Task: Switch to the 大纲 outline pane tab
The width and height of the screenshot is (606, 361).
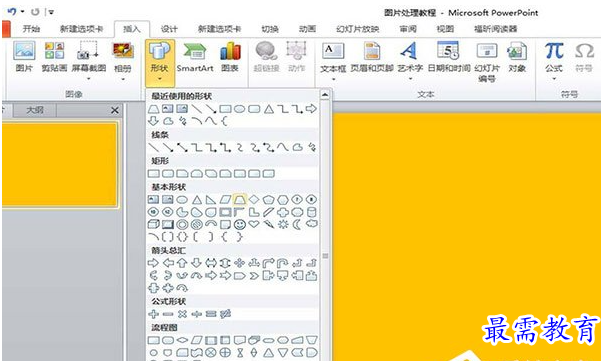Action: (x=35, y=110)
